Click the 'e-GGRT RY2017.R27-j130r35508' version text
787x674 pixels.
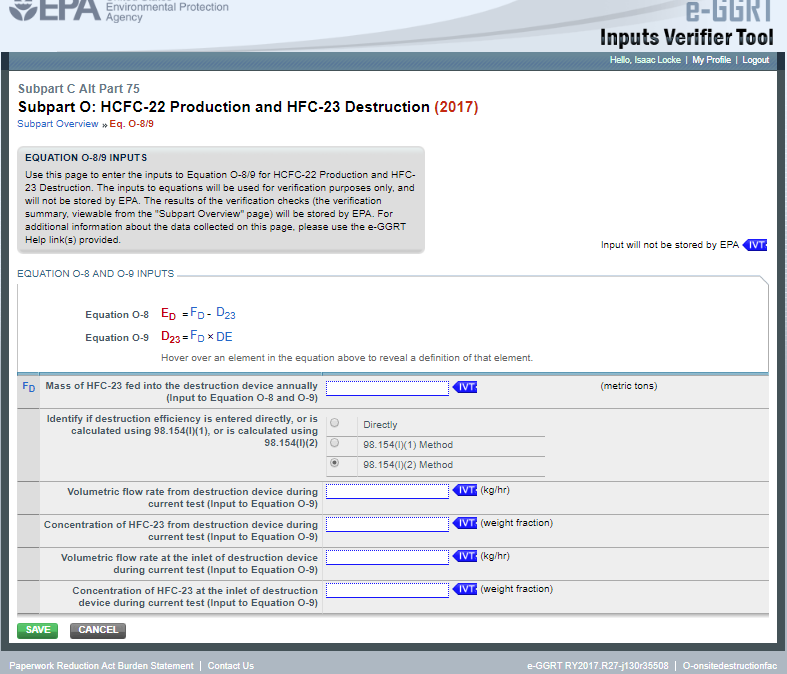click(598, 665)
